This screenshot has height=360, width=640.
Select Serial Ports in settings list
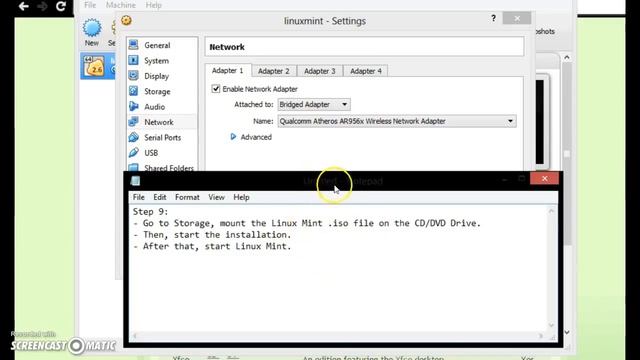[x=162, y=138]
